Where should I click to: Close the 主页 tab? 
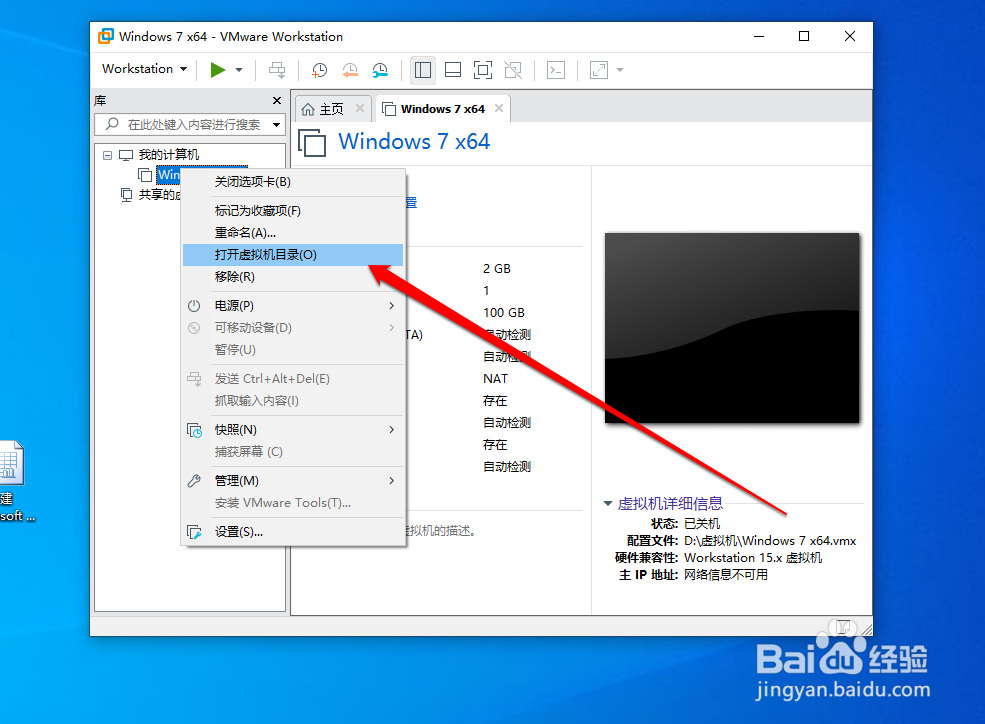pyautogui.click(x=360, y=108)
